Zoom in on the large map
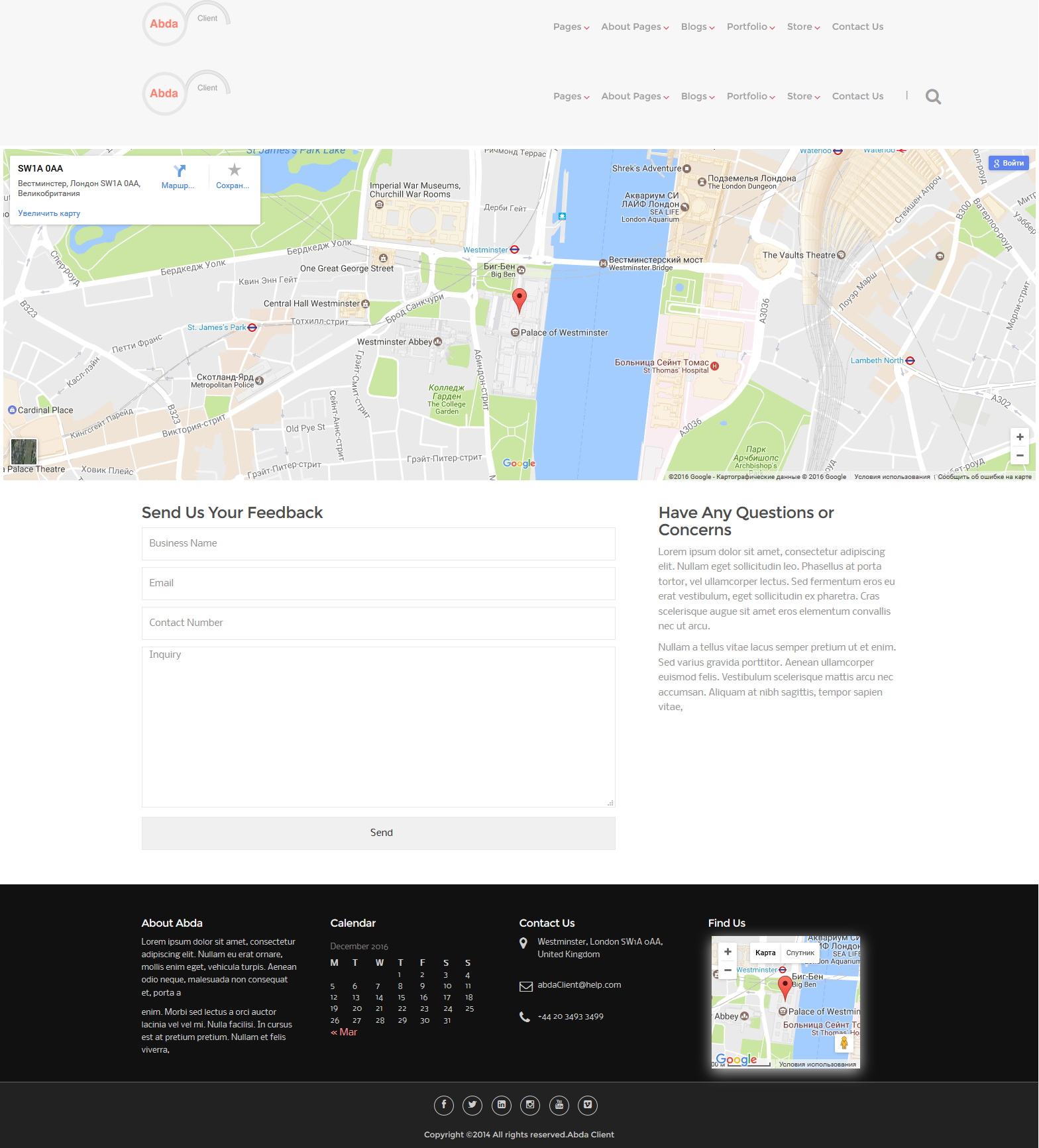 click(x=1020, y=437)
